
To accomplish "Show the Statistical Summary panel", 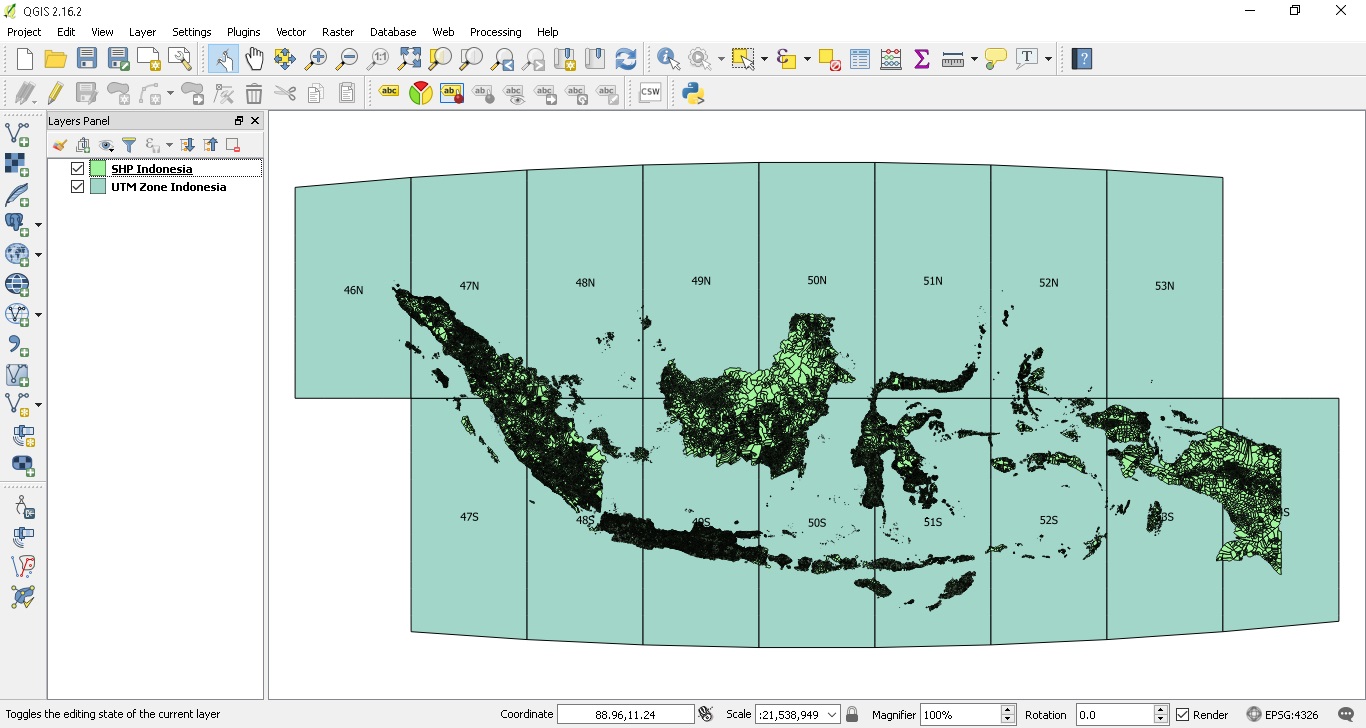I will tap(920, 58).
